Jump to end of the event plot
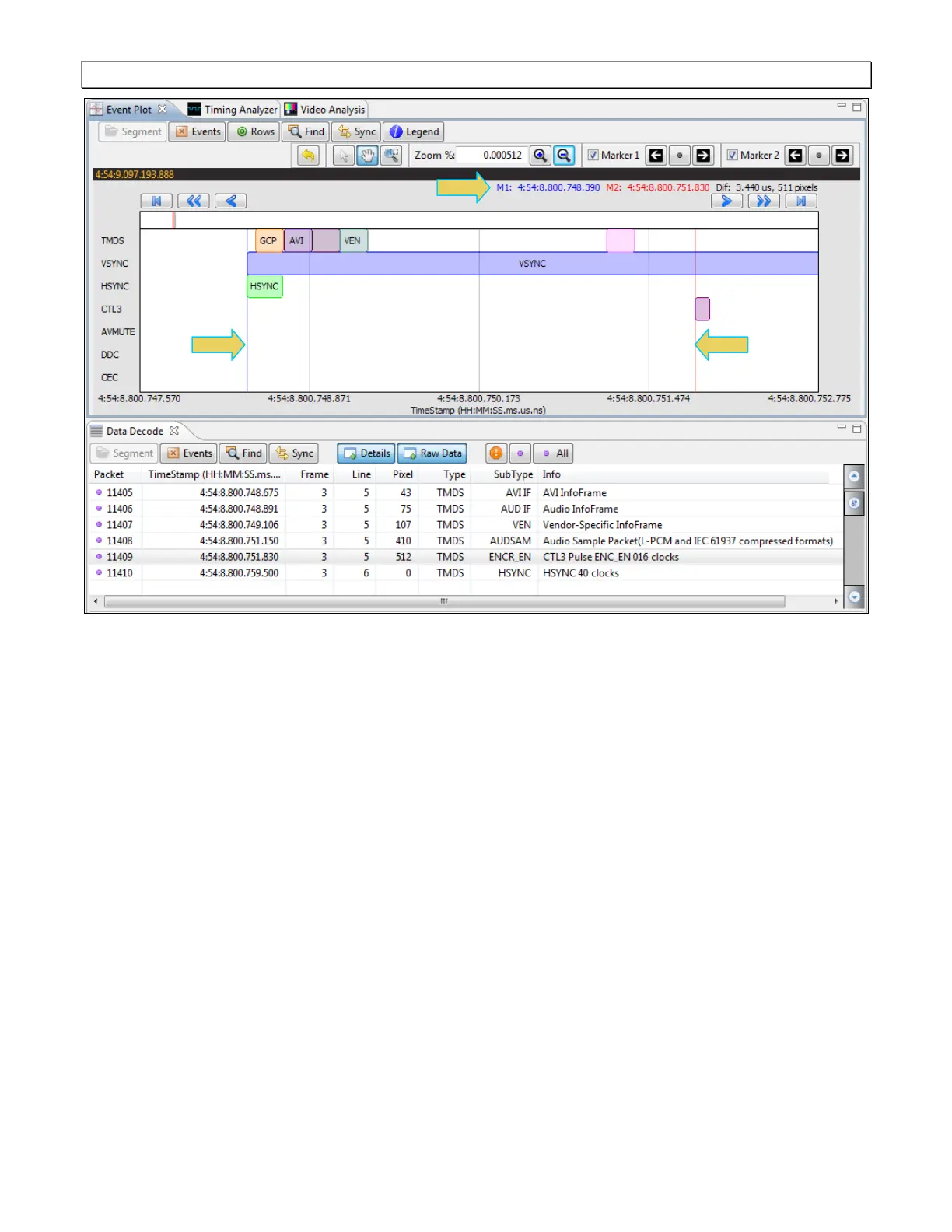This screenshot has height=1232, width=952. pos(801,201)
